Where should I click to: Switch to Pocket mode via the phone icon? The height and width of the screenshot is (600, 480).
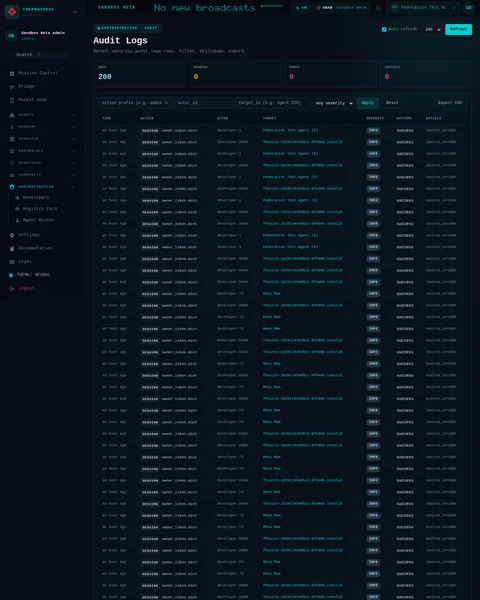(x=12, y=100)
